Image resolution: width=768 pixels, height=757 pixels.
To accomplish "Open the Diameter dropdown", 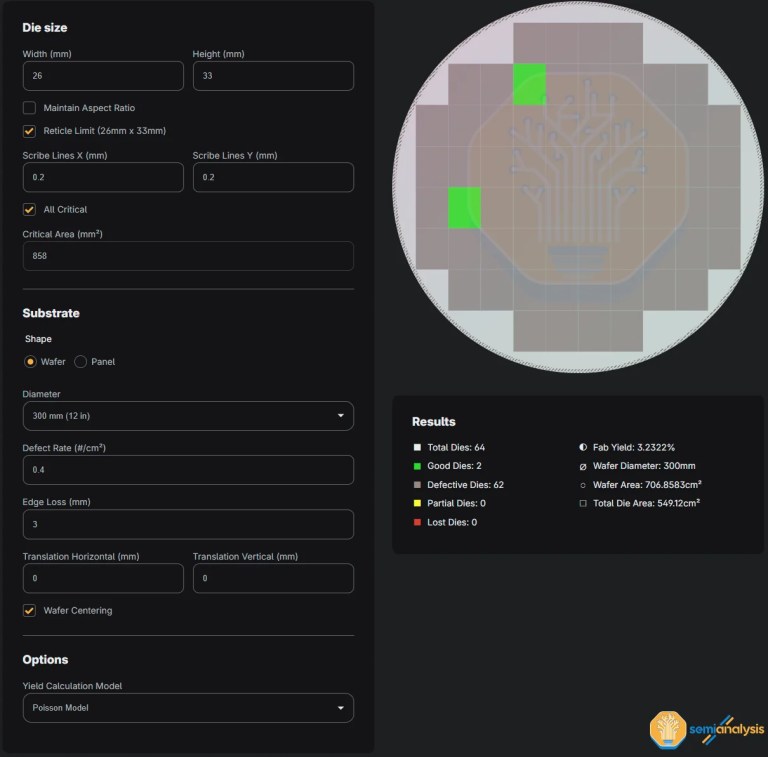I will (x=188, y=415).
